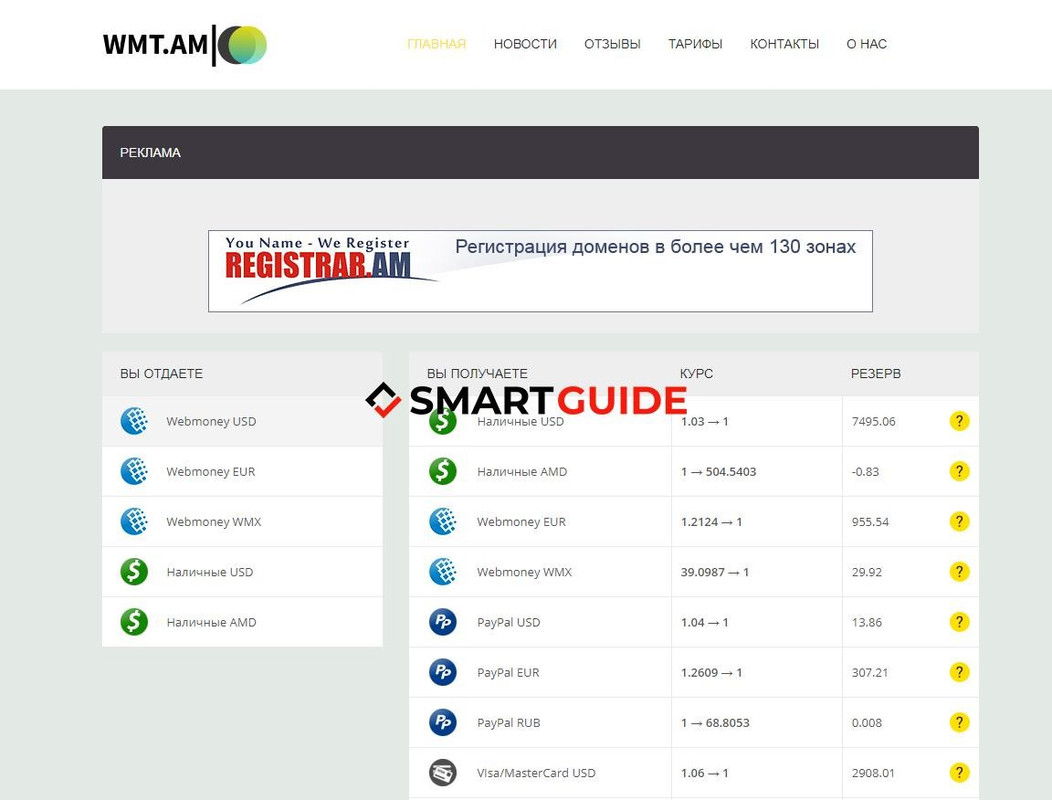1052x800 pixels.
Task: Open help icon for reserve 29.92
Action: 959,572
